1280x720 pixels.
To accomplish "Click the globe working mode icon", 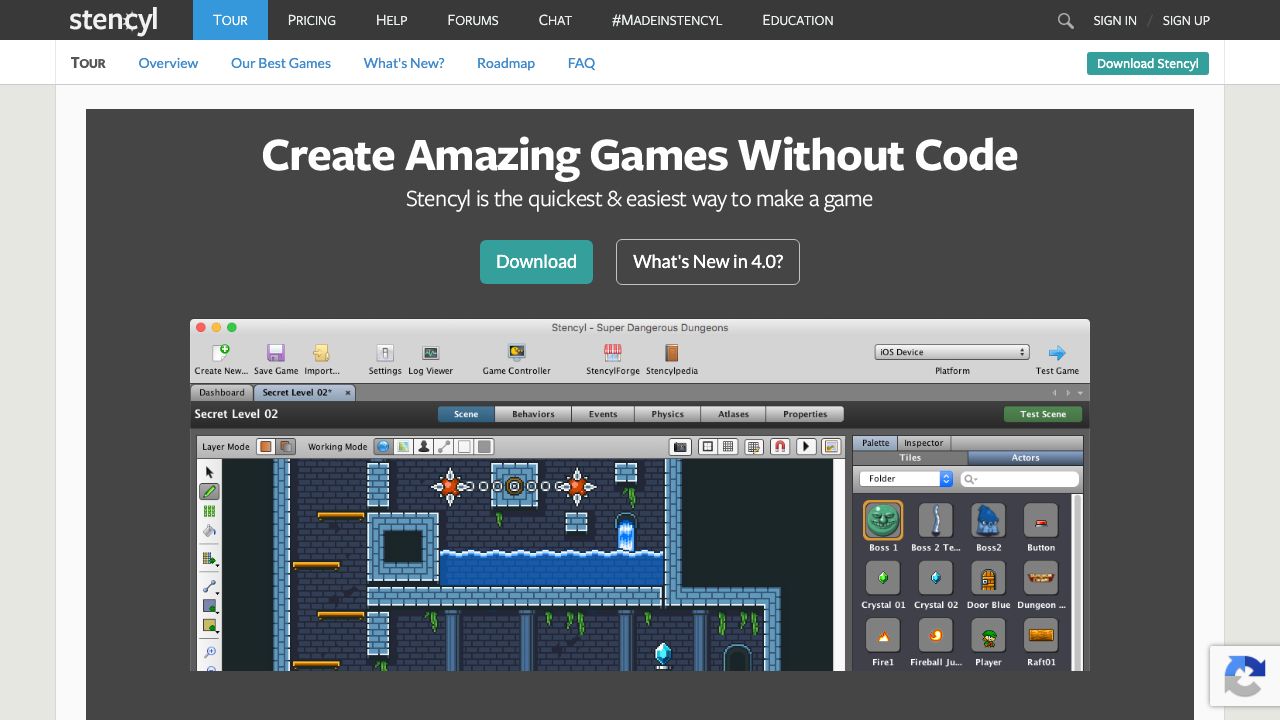I will pyautogui.click(x=383, y=446).
